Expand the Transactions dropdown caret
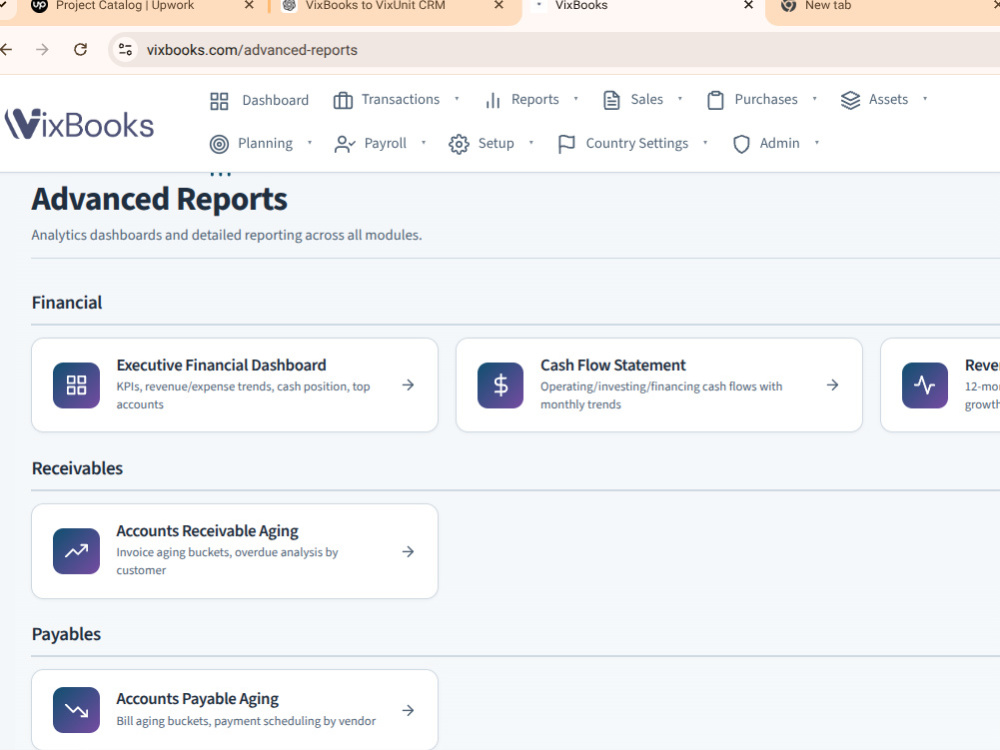 (x=457, y=99)
